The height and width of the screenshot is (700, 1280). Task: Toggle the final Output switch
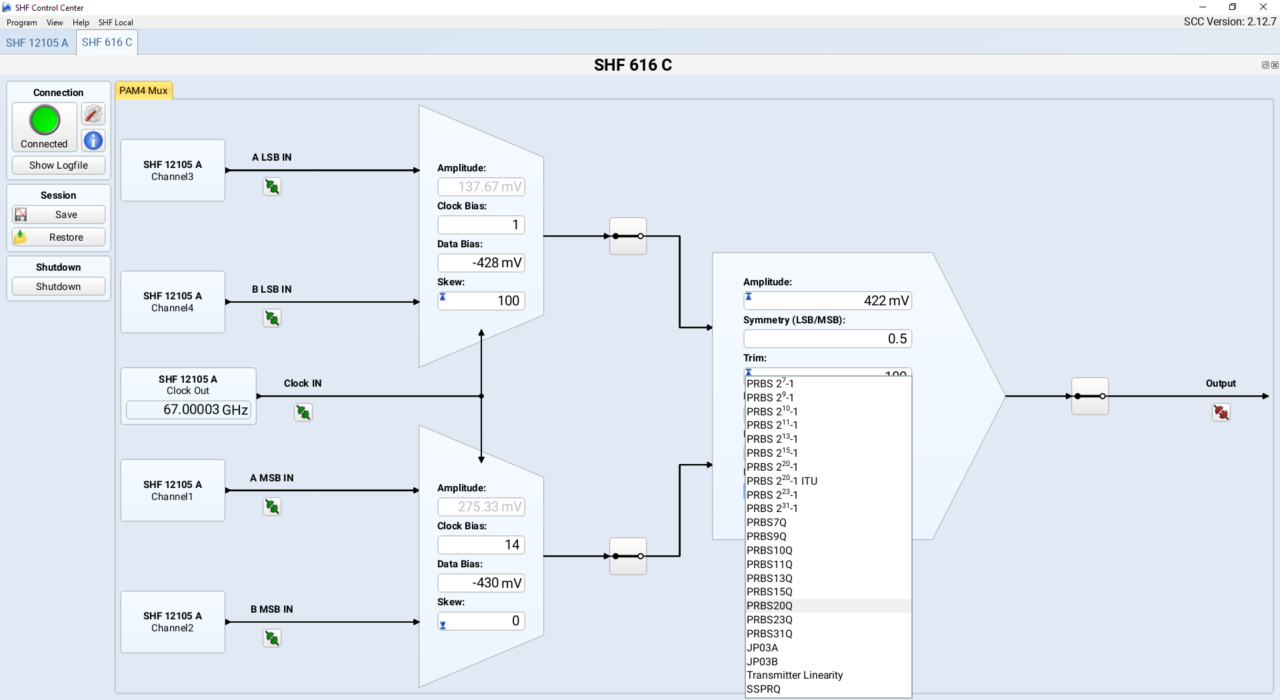click(x=1089, y=396)
